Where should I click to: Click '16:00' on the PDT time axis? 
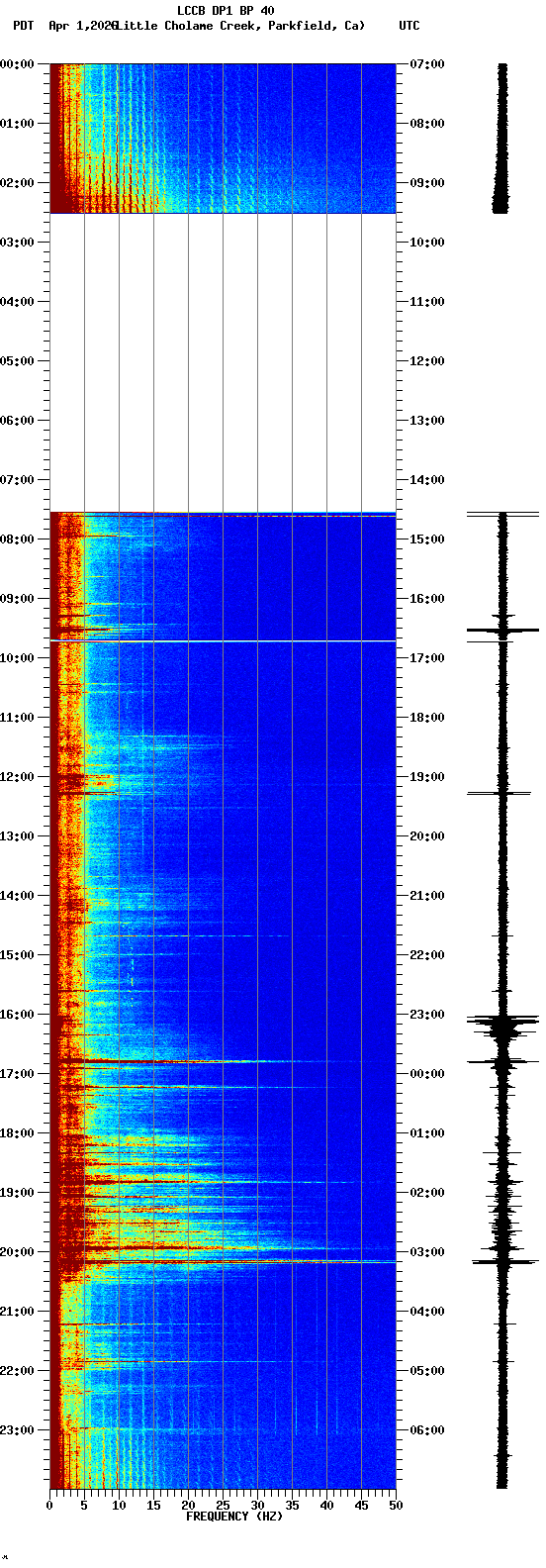point(17,1015)
